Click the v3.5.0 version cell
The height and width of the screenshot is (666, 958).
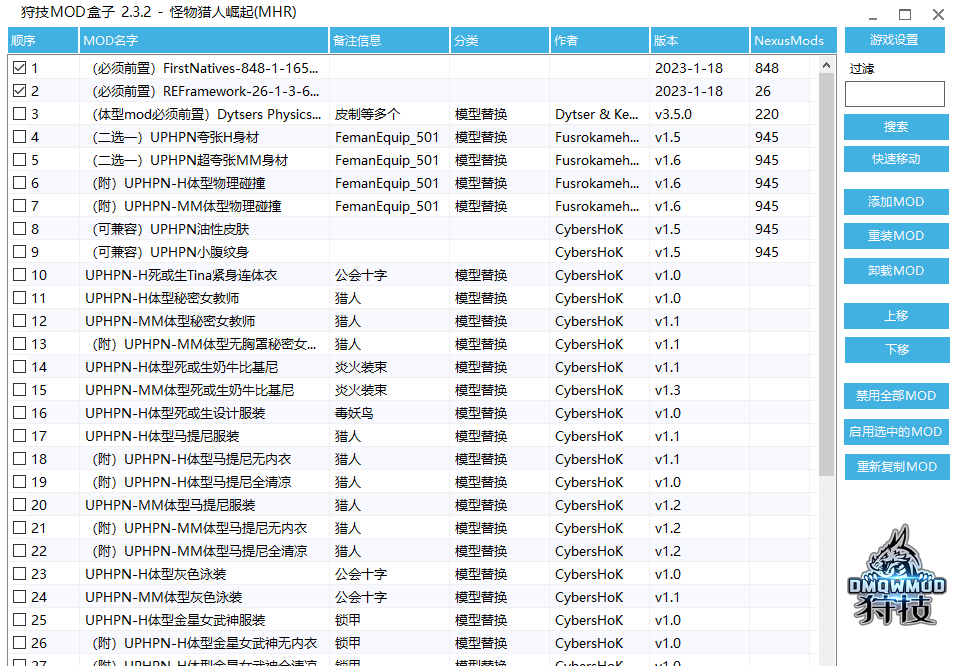(673, 114)
